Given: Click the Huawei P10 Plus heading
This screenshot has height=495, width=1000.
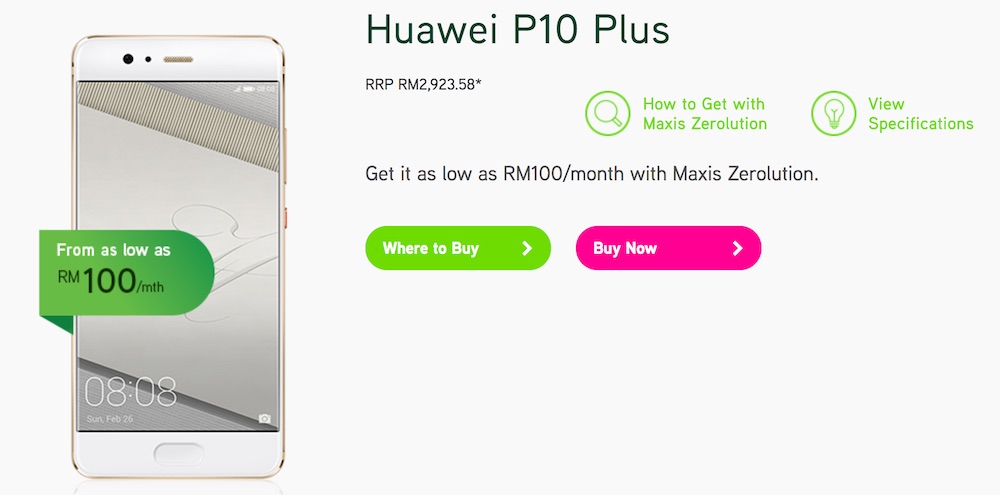Looking at the screenshot, I should tap(517, 29).
